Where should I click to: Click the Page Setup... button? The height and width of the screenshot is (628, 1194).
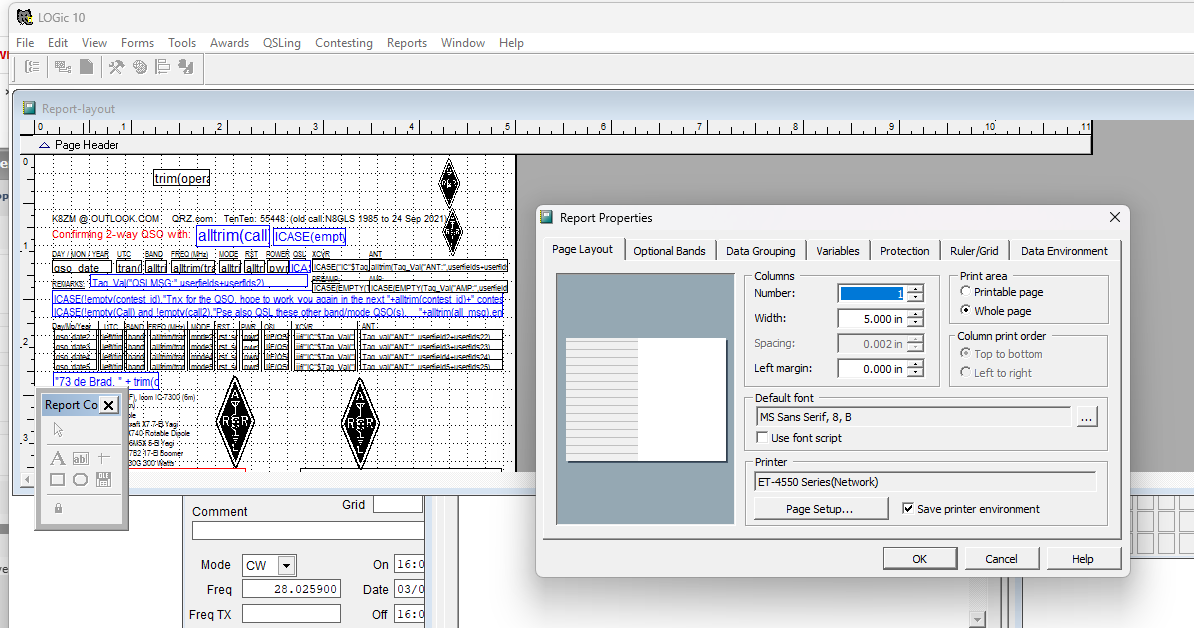click(x=820, y=509)
